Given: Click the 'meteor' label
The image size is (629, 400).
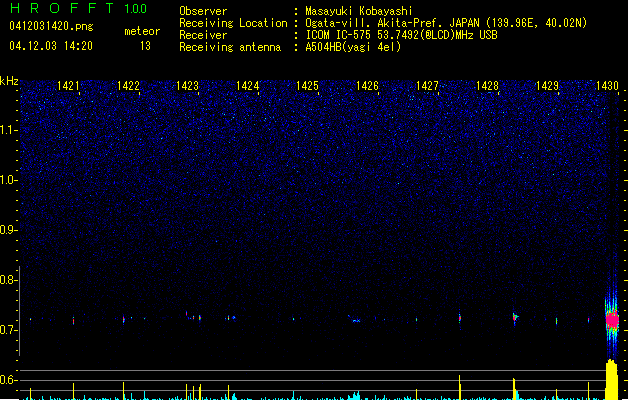Looking at the screenshot, I should point(142,31).
